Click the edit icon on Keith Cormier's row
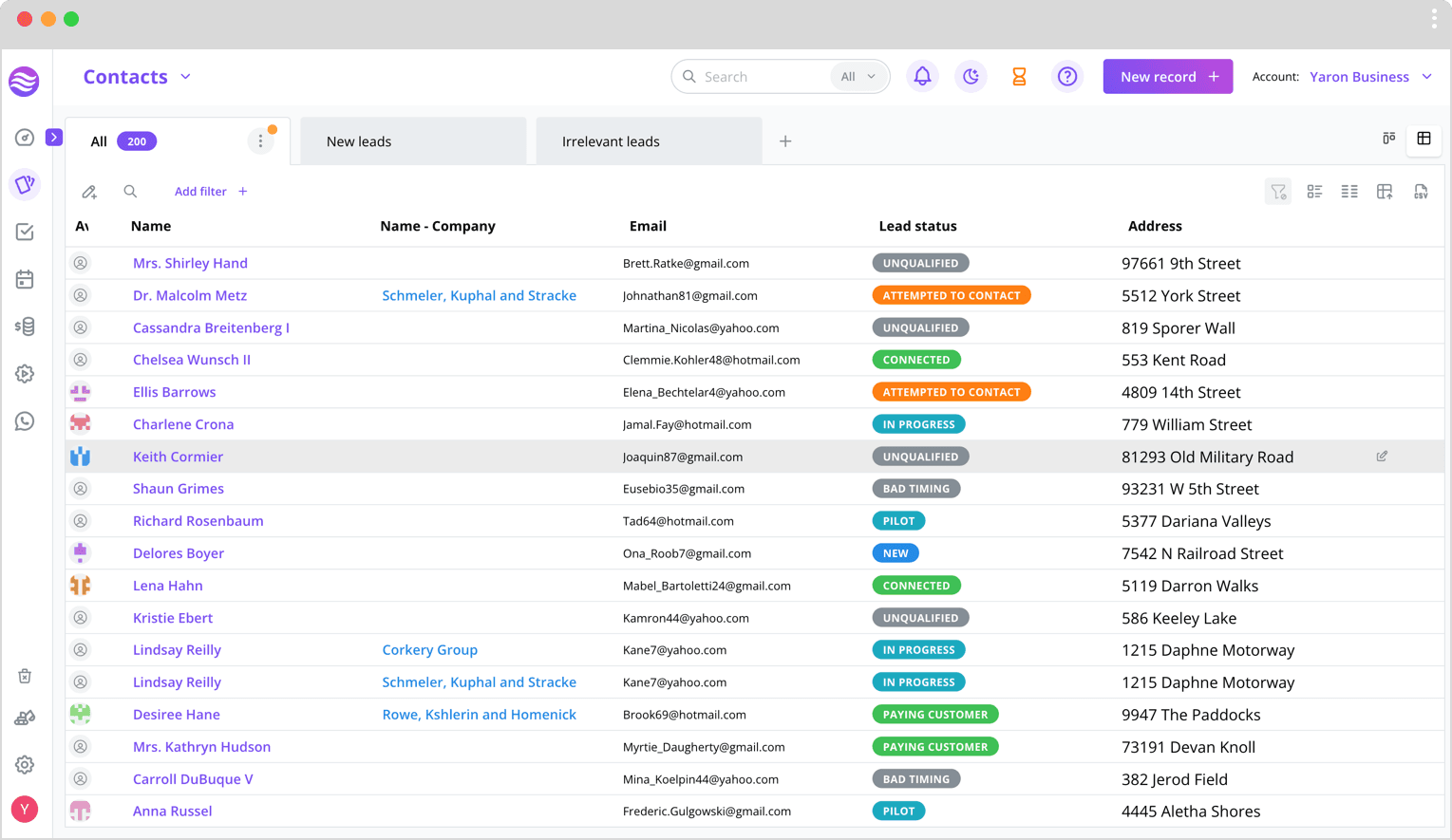The height and width of the screenshot is (840, 1452). (1382, 457)
